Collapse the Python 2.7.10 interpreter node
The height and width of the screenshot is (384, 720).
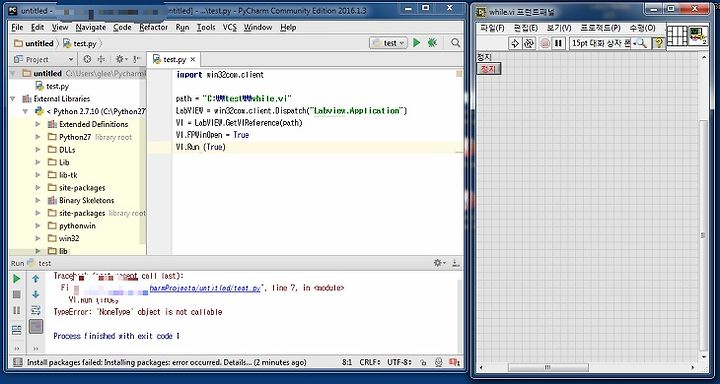[x=26, y=112]
